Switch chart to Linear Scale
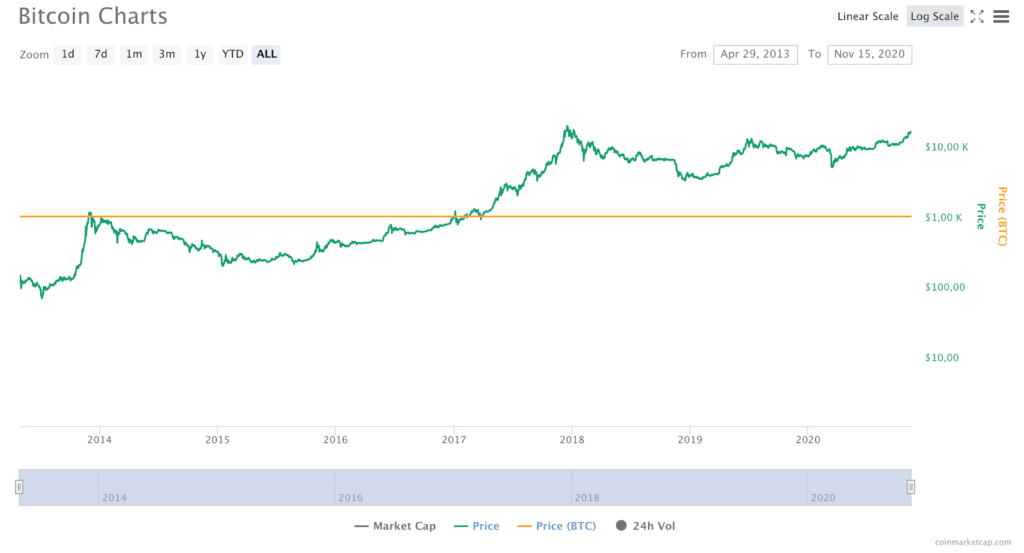The width and height of the screenshot is (1024, 553). pos(867,17)
